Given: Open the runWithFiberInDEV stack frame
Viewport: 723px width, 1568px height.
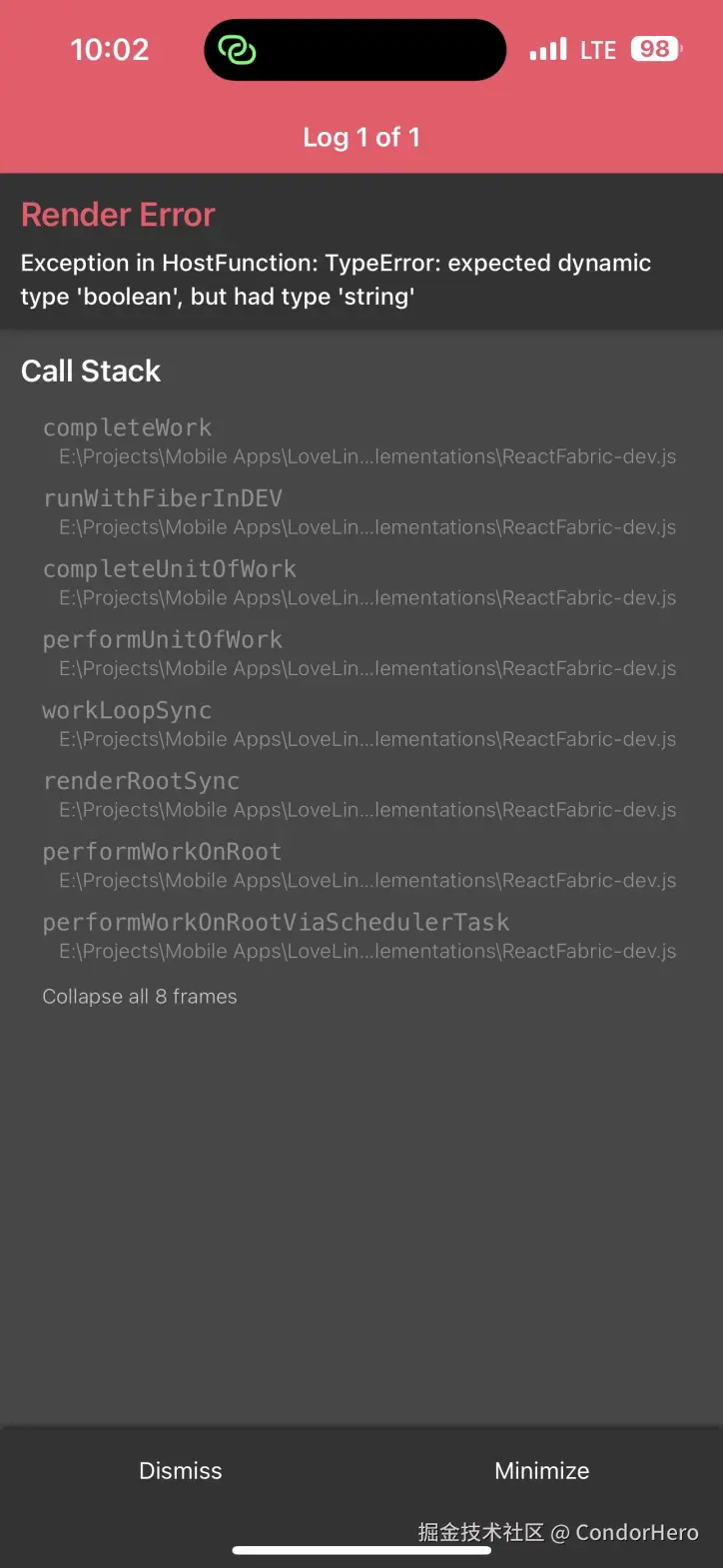Looking at the screenshot, I should 360,511.
